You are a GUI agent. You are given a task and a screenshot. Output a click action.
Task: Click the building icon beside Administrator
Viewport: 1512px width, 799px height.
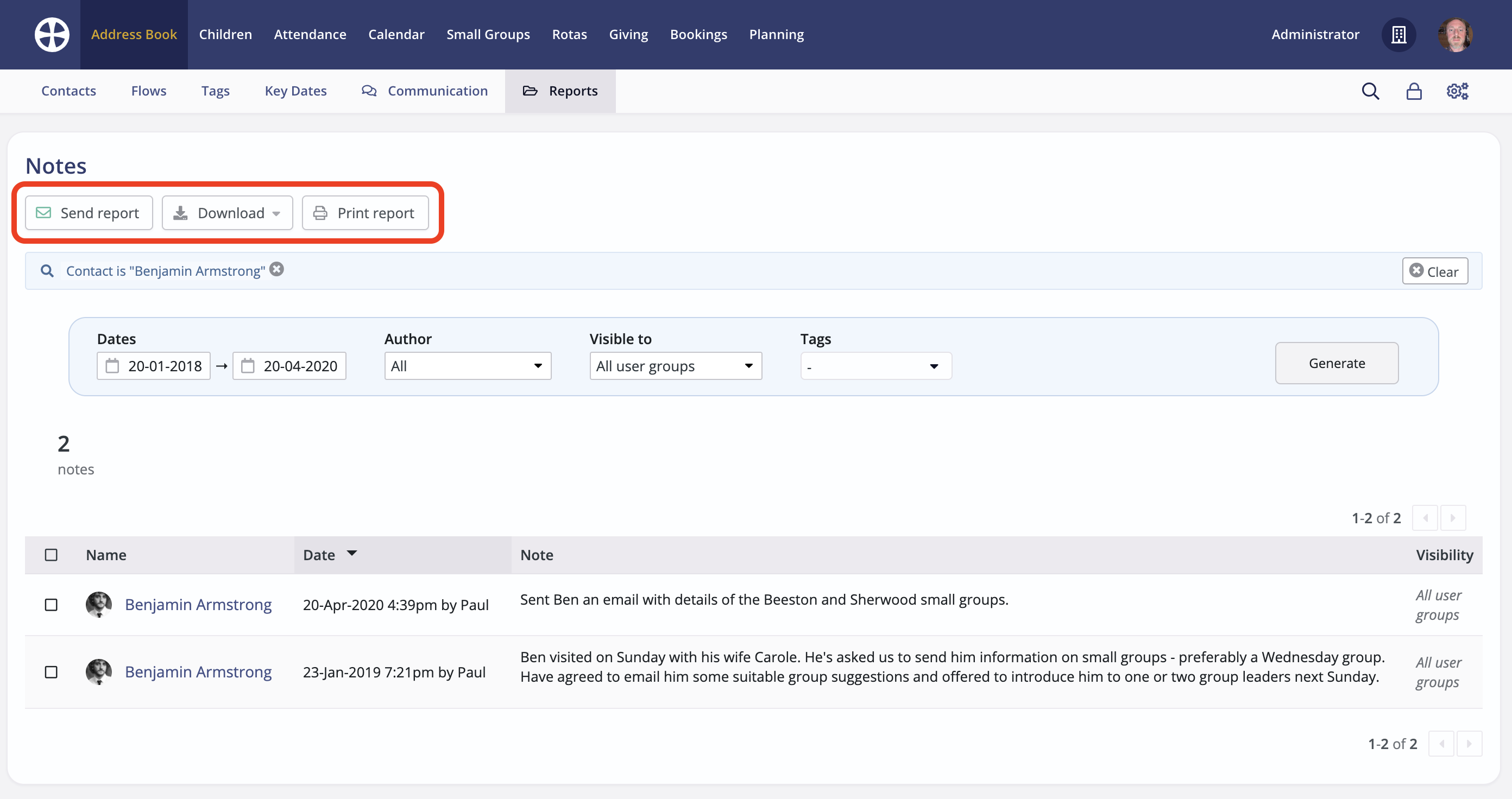(x=1398, y=35)
